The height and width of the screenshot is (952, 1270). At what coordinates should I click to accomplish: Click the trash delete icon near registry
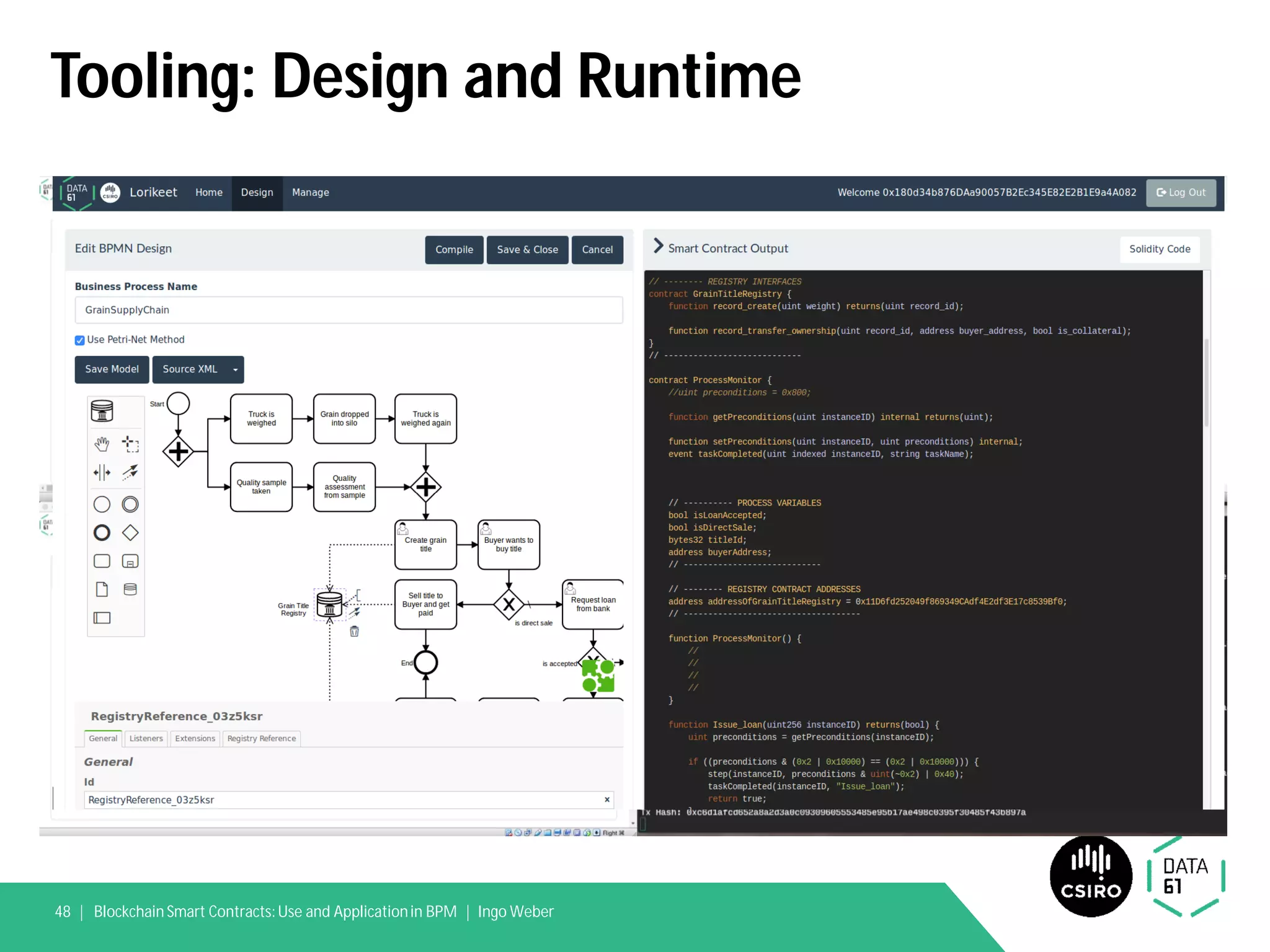click(354, 632)
